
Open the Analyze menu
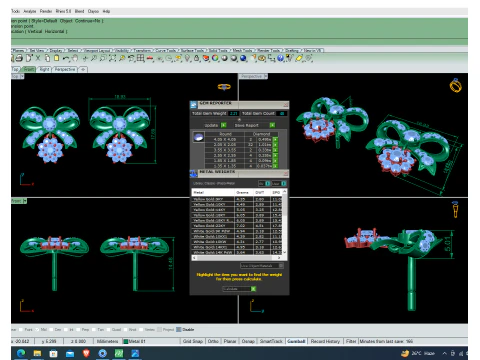point(30,11)
